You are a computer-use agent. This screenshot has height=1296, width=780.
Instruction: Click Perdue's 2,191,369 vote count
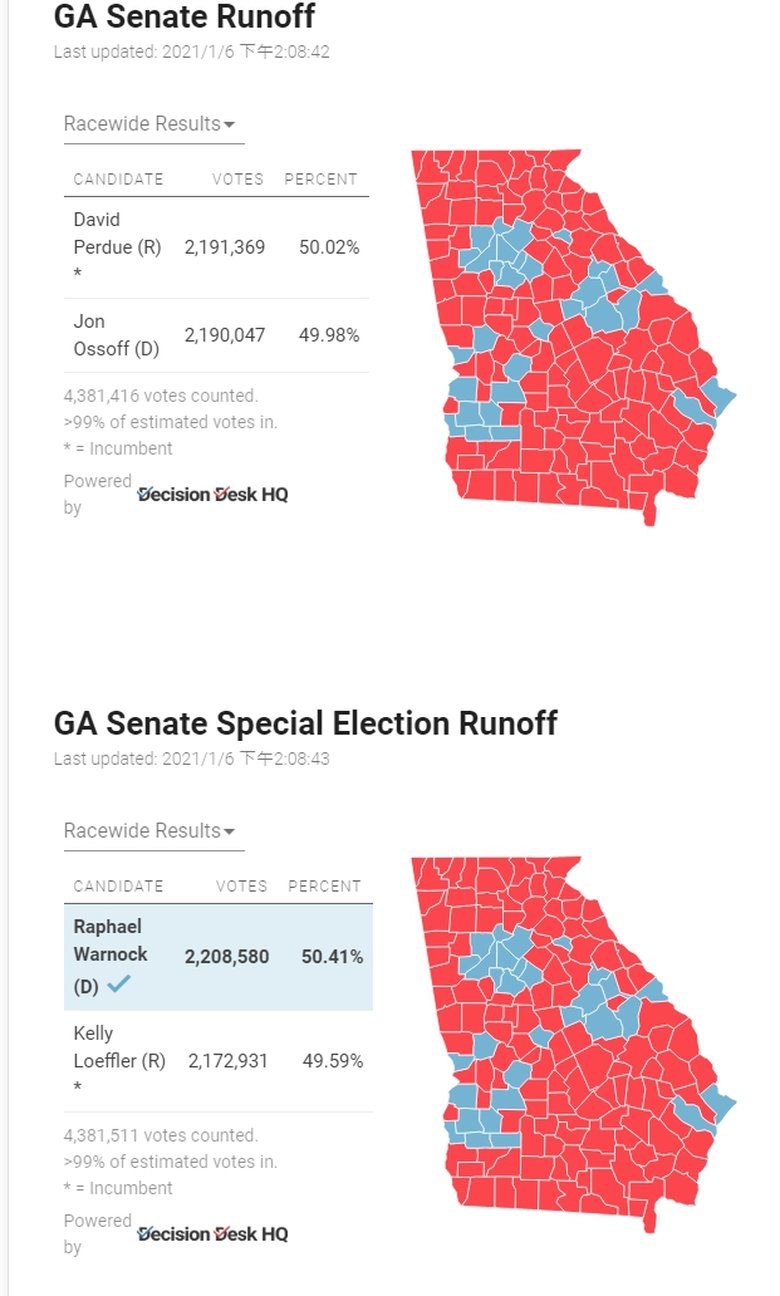coord(225,247)
